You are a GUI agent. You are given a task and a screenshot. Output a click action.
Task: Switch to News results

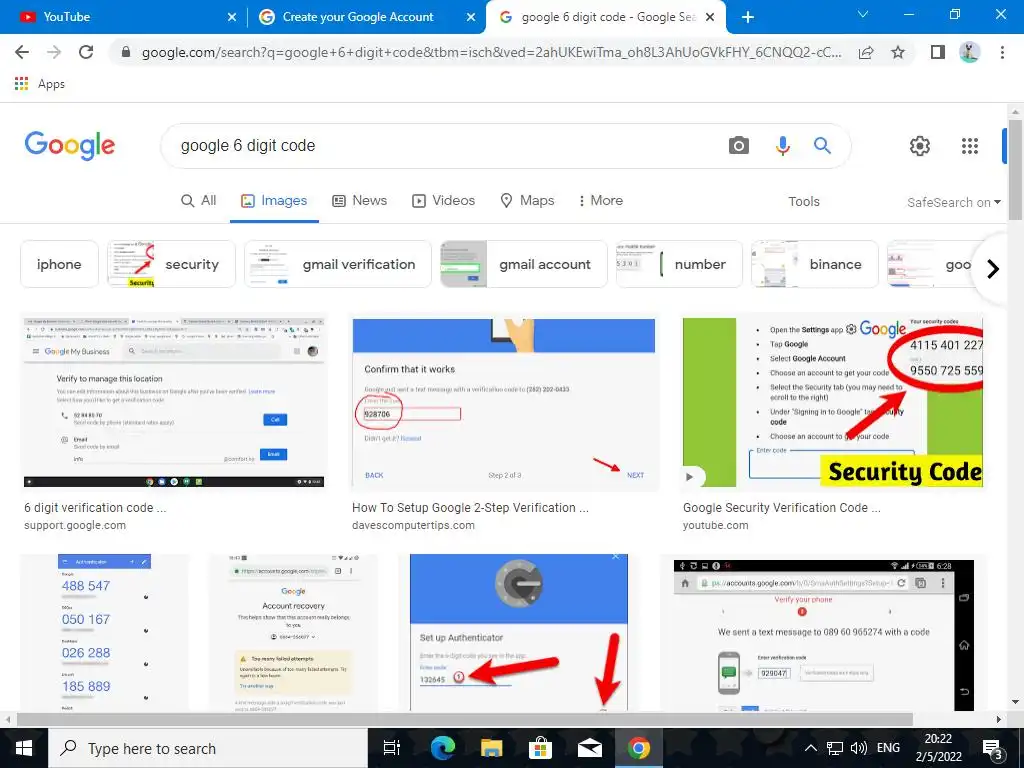pyautogui.click(x=360, y=200)
